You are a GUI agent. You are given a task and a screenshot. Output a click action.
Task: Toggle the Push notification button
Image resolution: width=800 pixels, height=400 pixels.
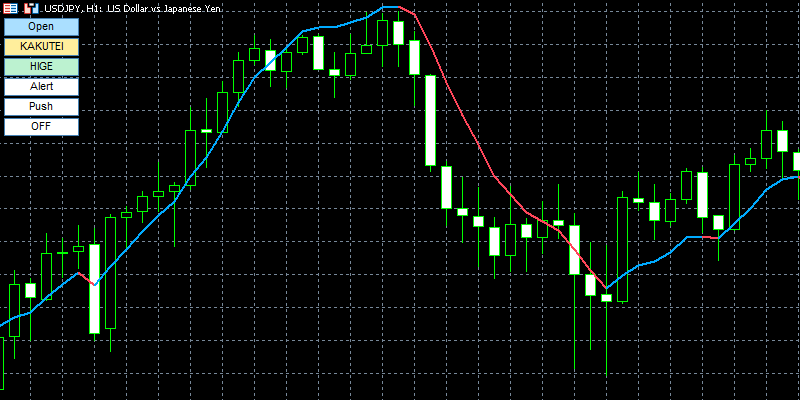point(41,107)
